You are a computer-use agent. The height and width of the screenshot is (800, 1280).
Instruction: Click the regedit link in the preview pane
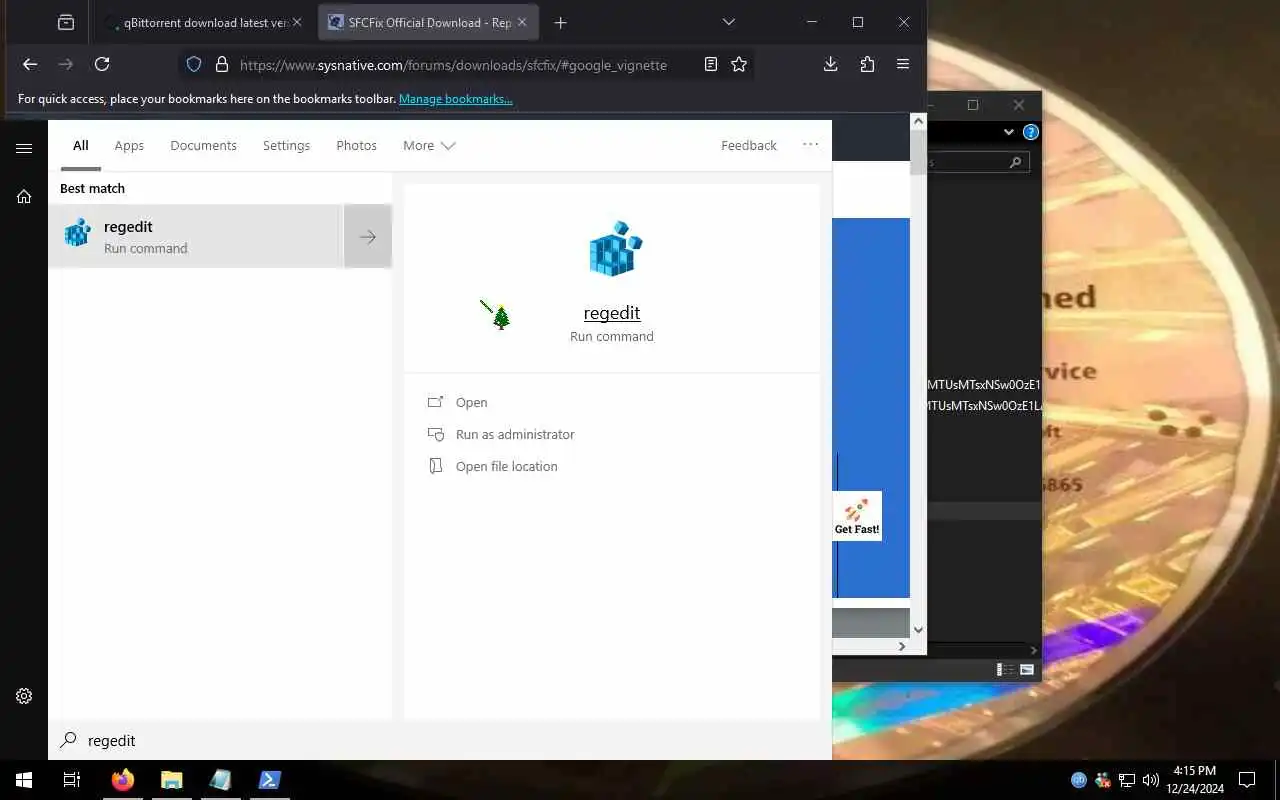612,313
